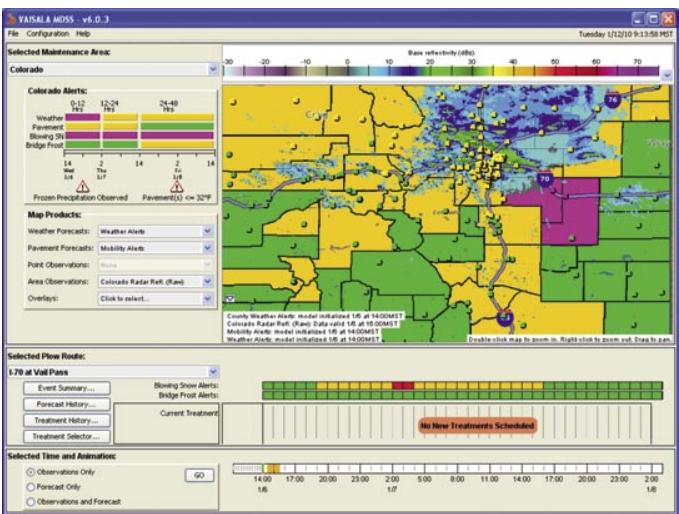Click the Bridge Frost 0-12 hrs green bar
The width and height of the screenshot is (679, 514).
click(82, 145)
